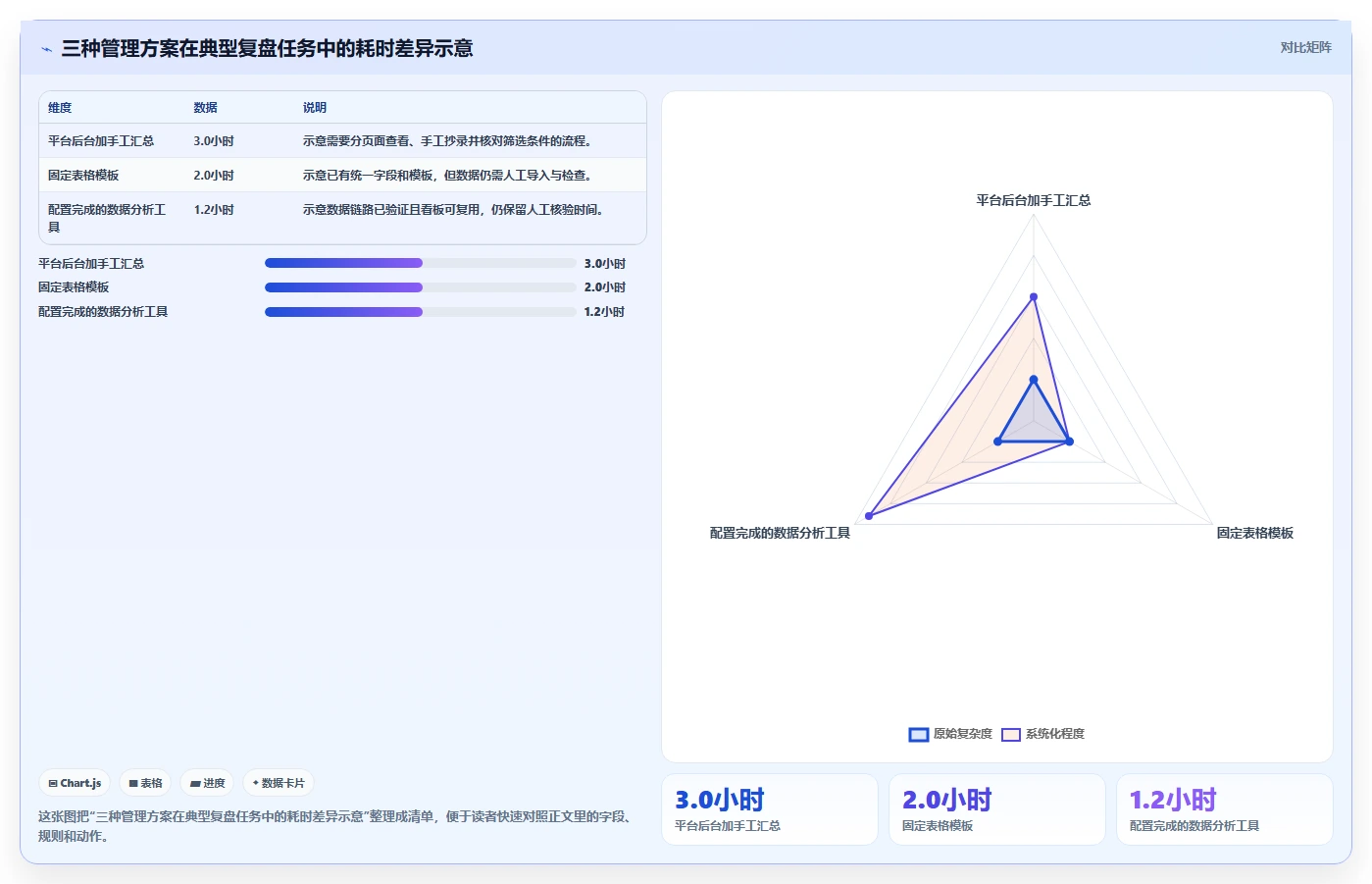
Task: Select the table cell 平台后台加手工汇总
Action: 101,141
